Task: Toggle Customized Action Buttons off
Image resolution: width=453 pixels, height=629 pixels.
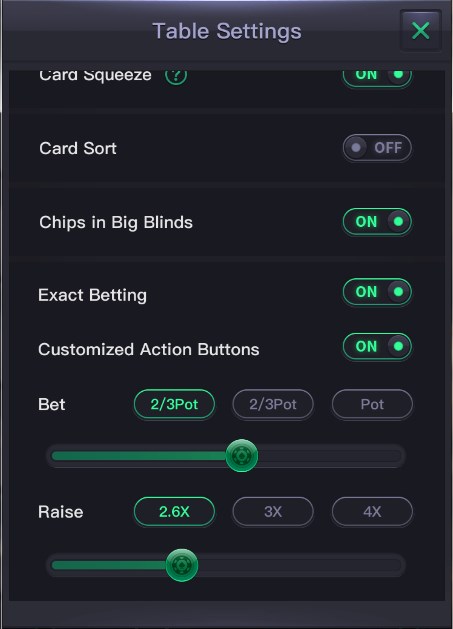Action: 377,347
